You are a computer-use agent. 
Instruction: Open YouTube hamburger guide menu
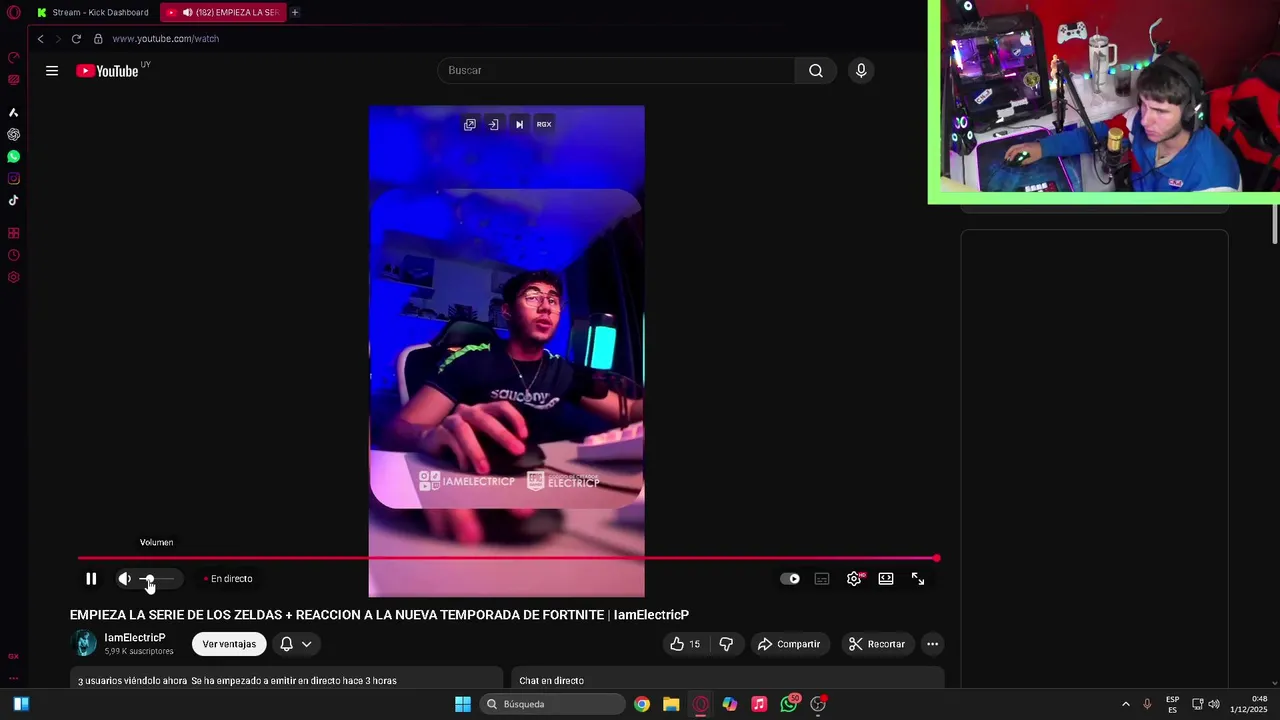[52, 71]
